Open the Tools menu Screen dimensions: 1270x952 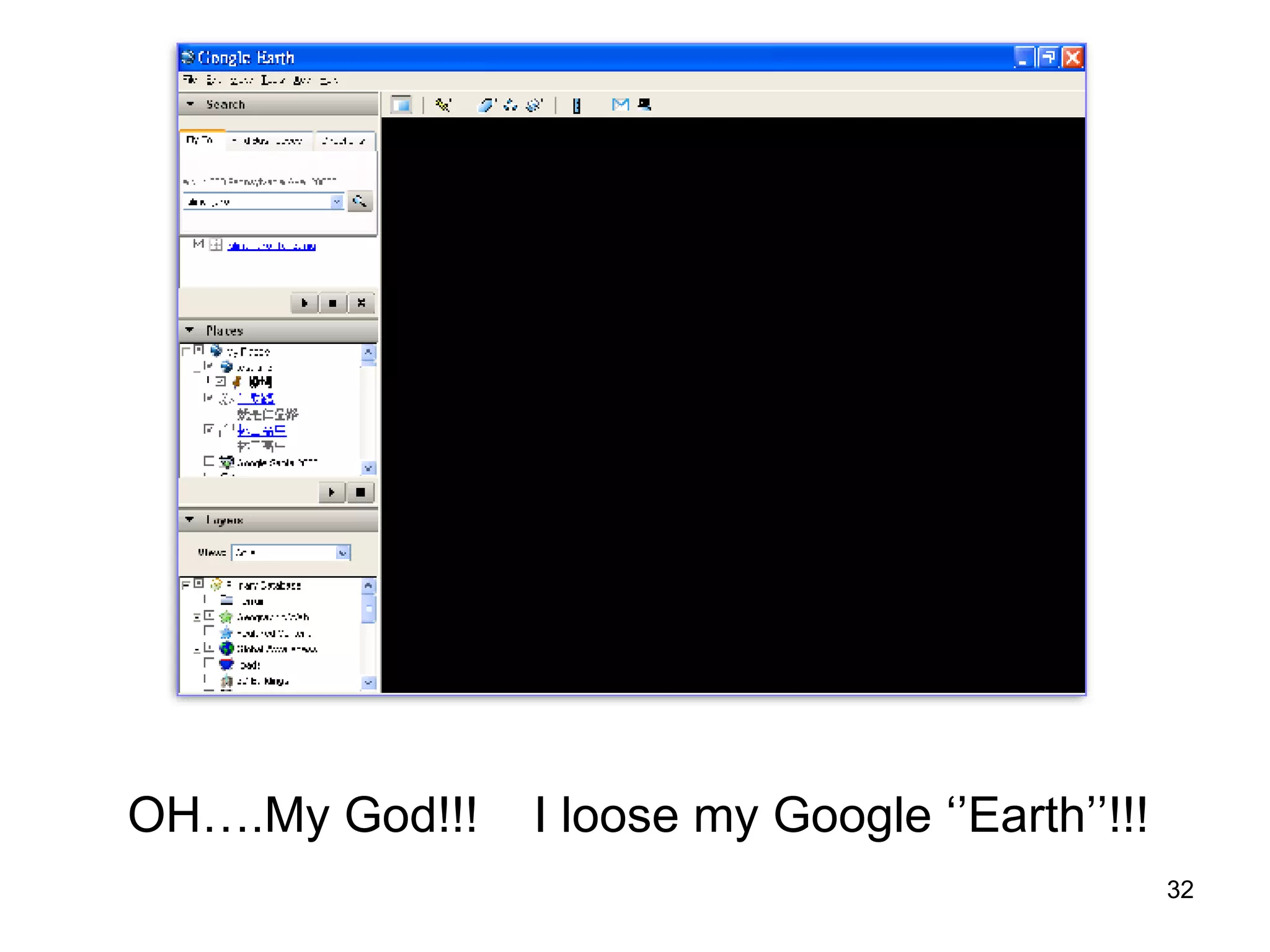click(272, 80)
